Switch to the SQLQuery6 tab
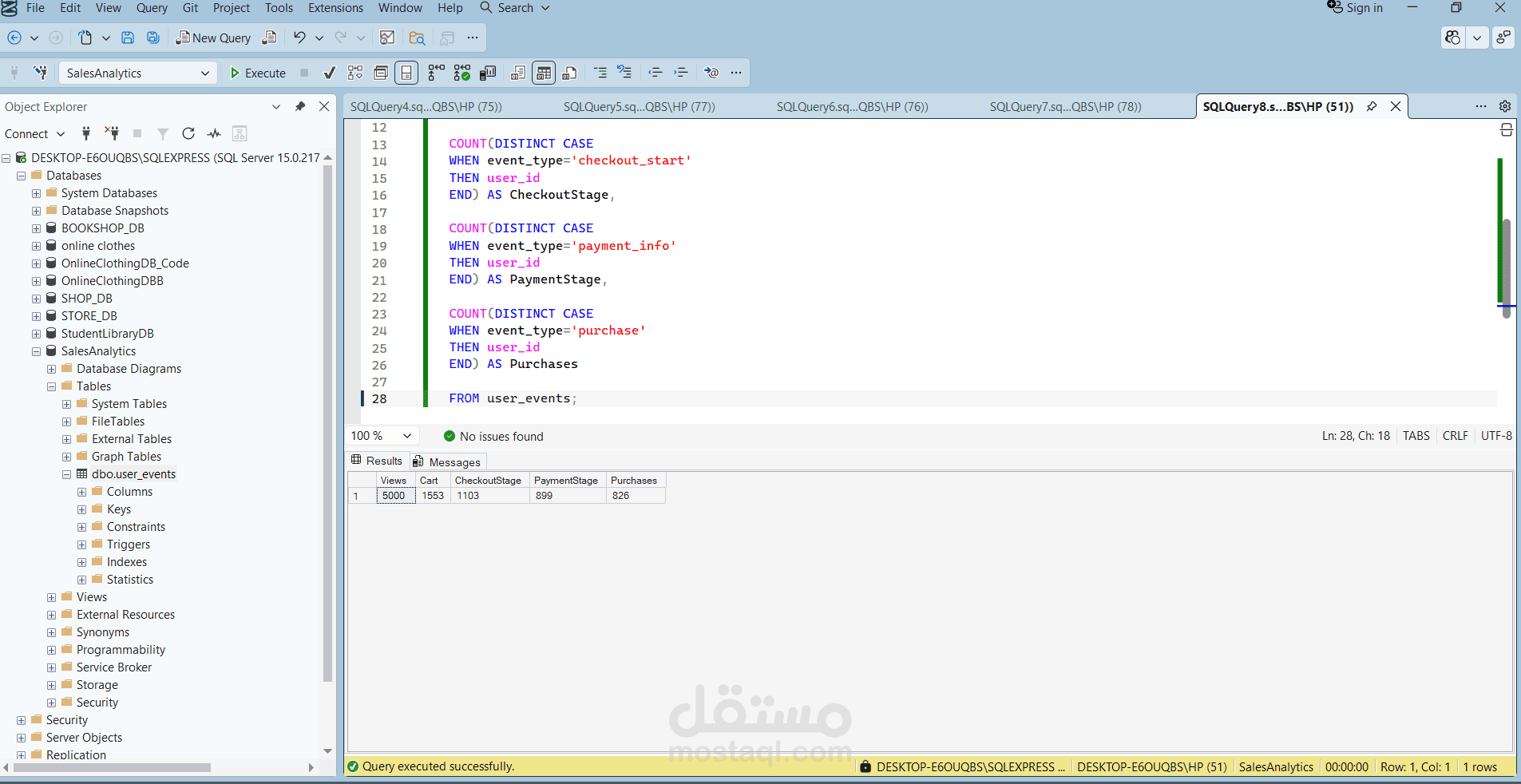This screenshot has height=784, width=1521. point(852,106)
